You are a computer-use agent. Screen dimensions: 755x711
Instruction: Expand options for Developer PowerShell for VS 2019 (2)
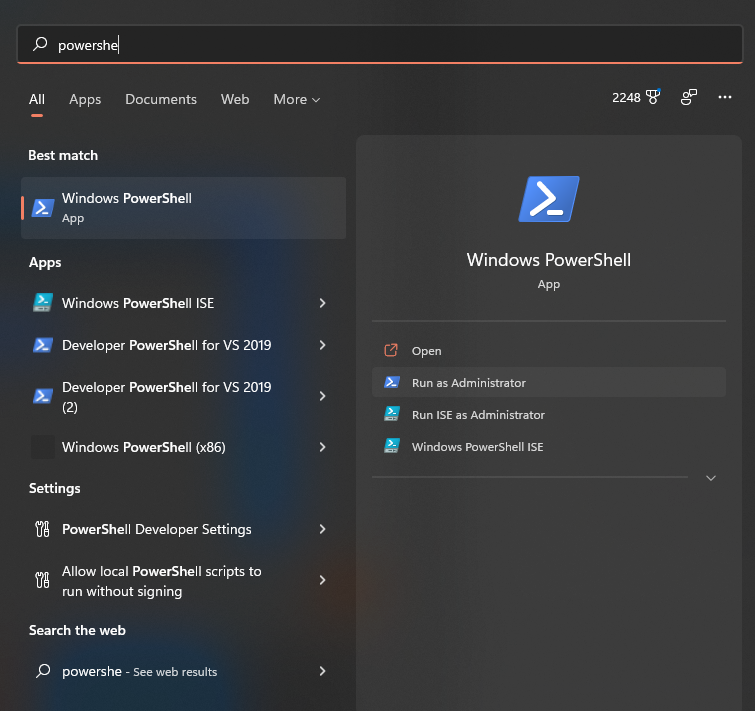click(323, 396)
